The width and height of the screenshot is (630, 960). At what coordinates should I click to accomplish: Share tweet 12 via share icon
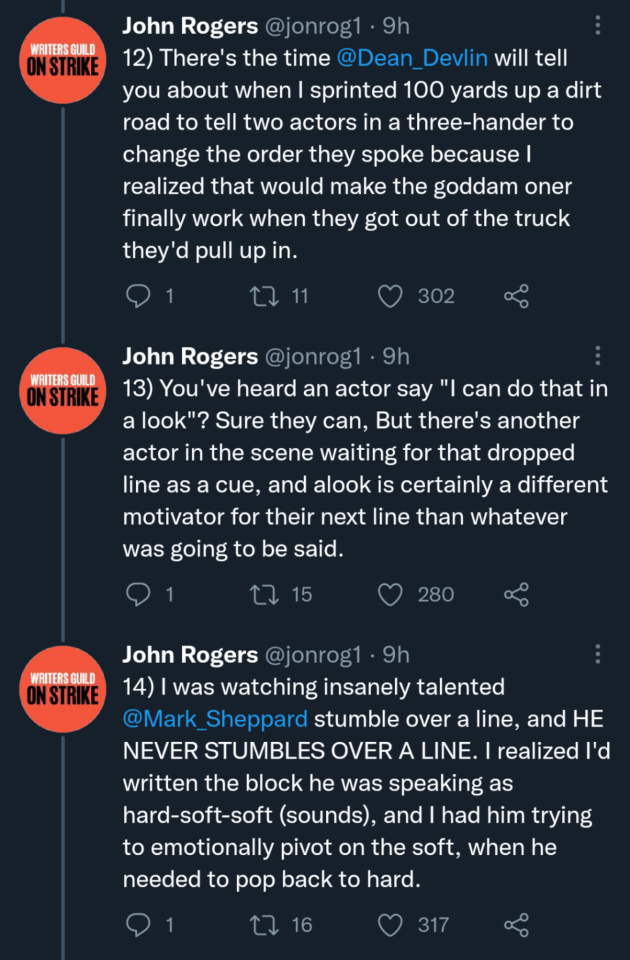point(516,296)
